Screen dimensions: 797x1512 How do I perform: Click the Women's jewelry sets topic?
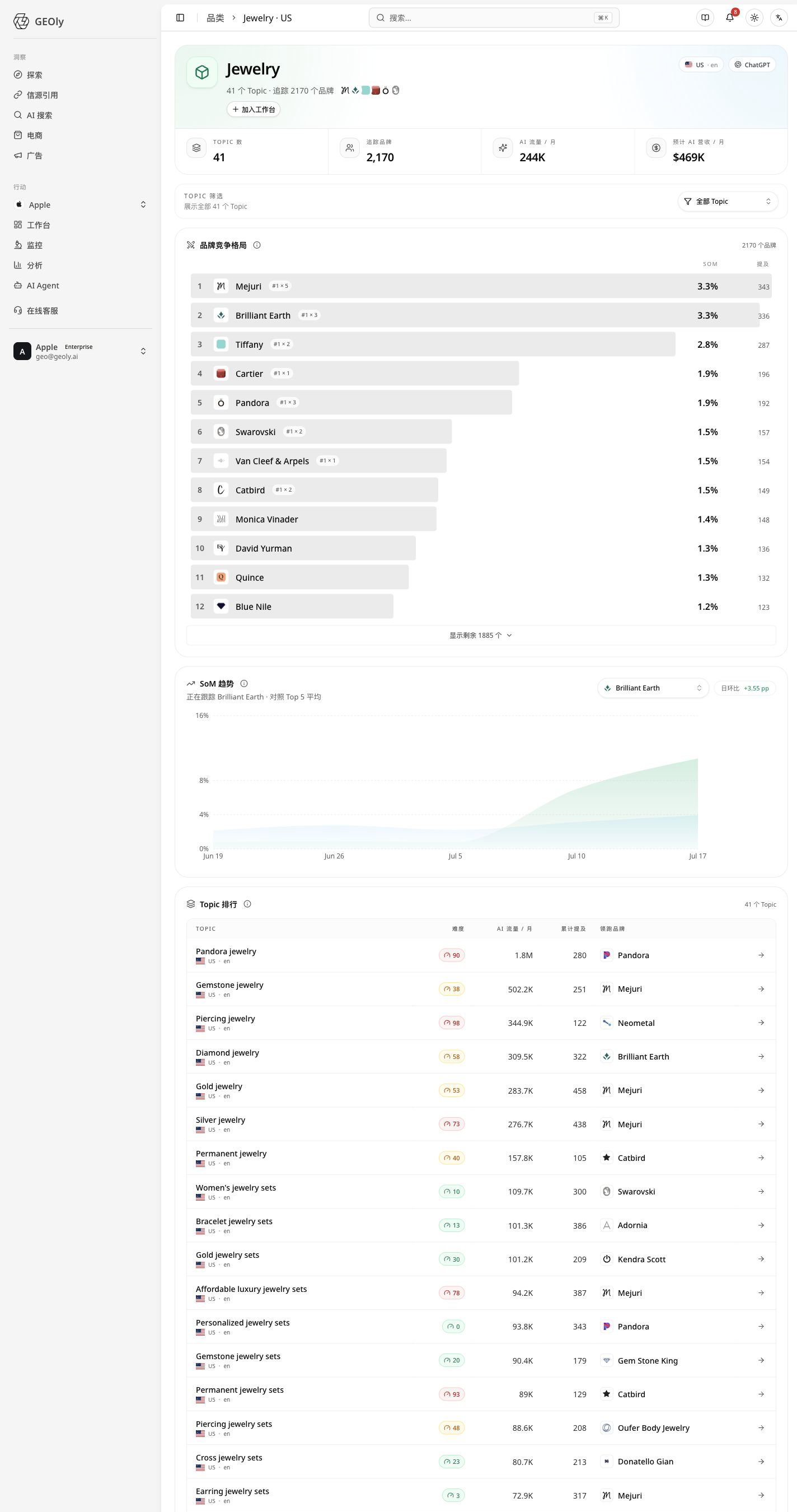[x=236, y=1187]
